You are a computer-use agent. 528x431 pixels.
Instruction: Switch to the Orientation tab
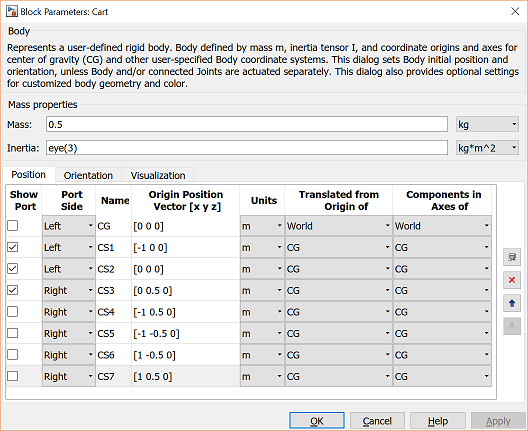(88, 175)
